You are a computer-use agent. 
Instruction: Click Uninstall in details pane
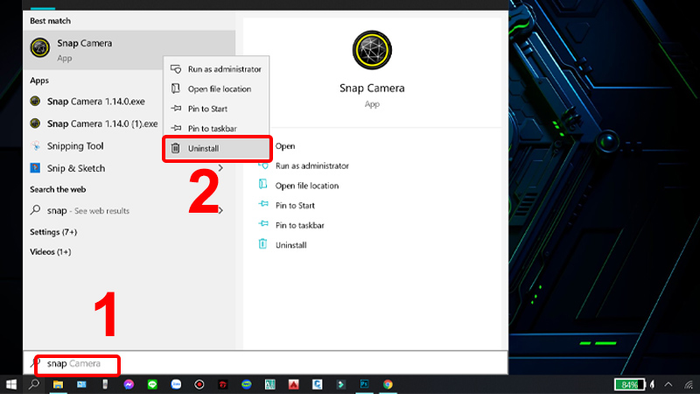pyautogui.click(x=291, y=245)
